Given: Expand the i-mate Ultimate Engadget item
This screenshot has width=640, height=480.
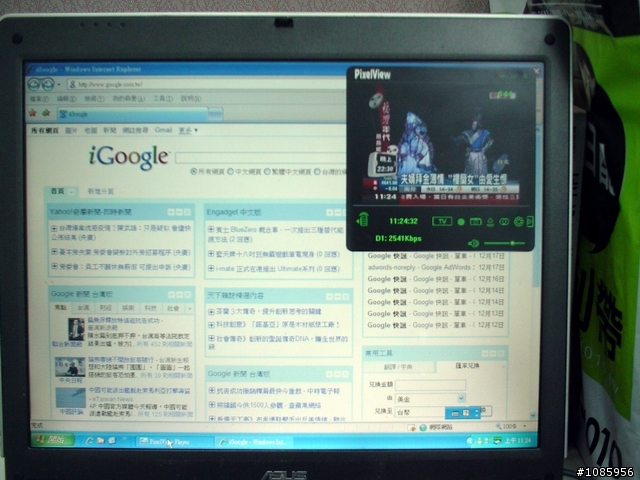Looking at the screenshot, I should 211,268.
